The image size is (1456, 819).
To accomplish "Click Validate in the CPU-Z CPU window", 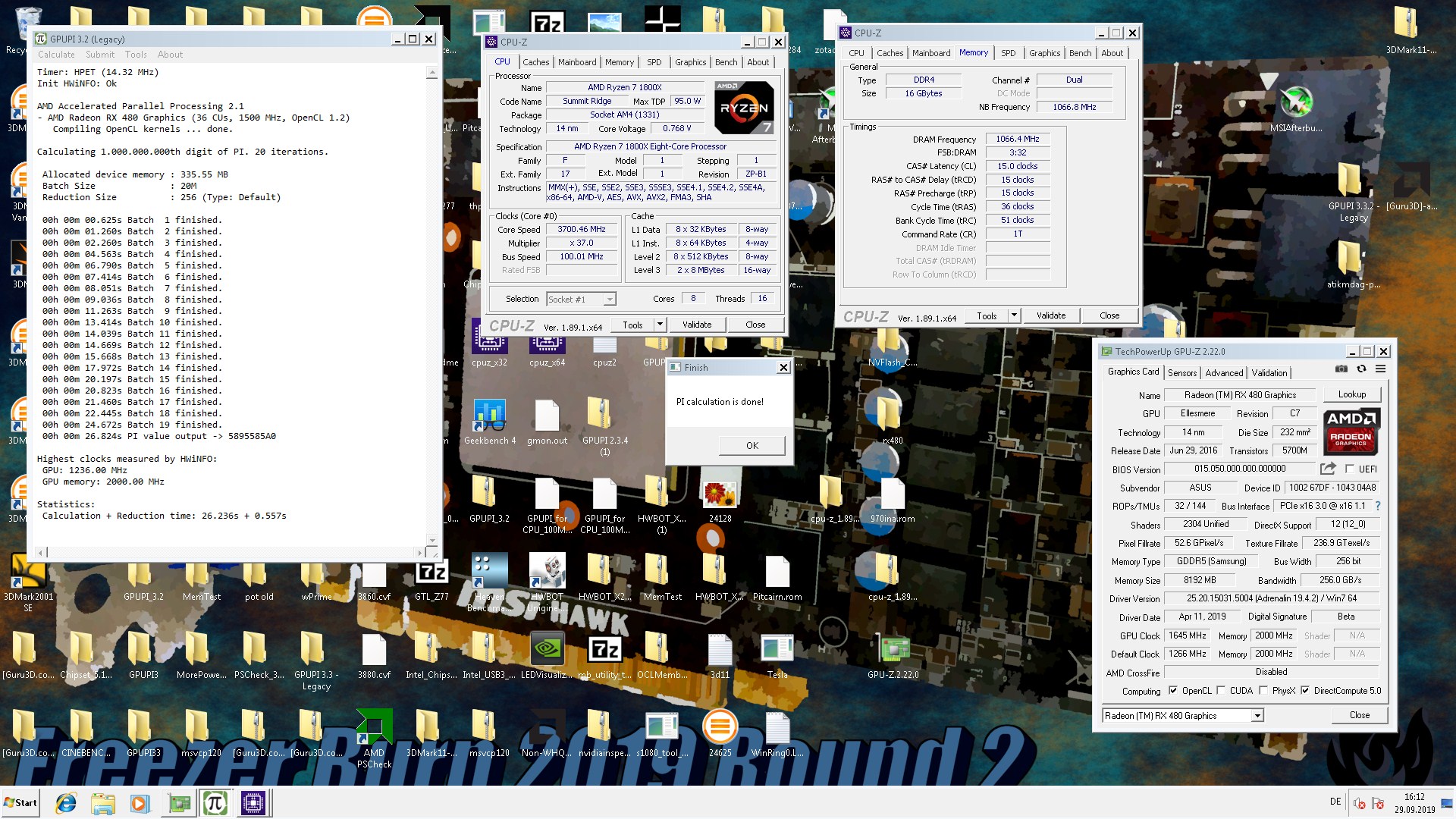I will pyautogui.click(x=696, y=325).
